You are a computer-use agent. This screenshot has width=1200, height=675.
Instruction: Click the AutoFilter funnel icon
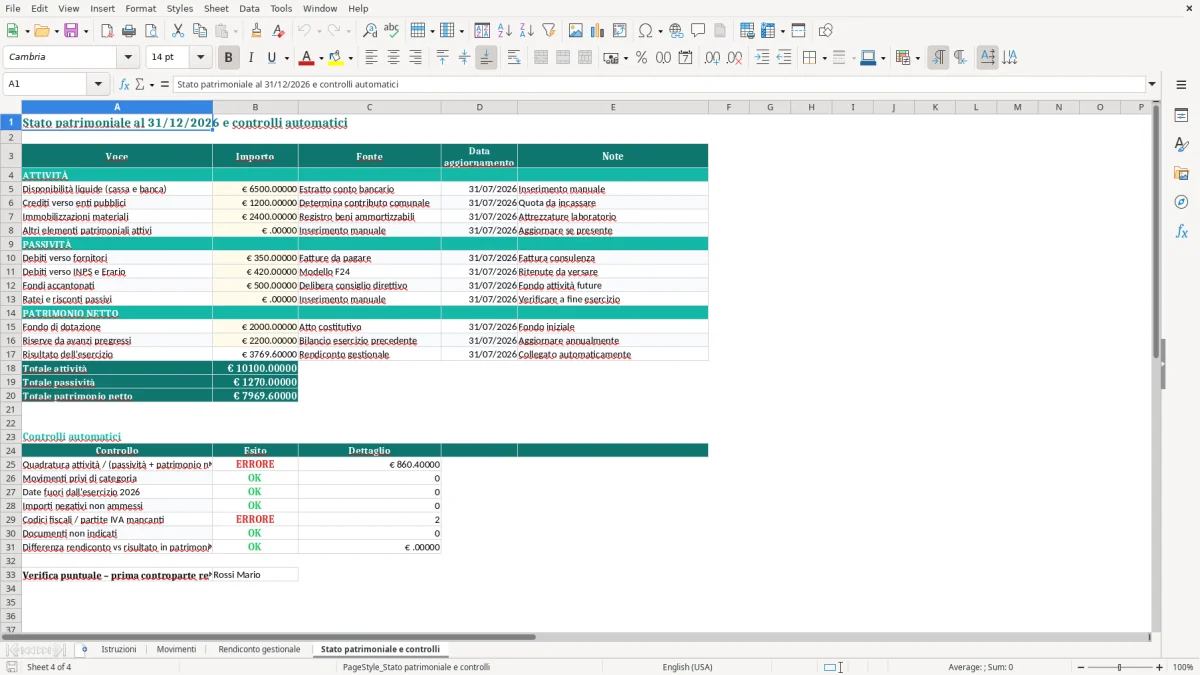[549, 31]
